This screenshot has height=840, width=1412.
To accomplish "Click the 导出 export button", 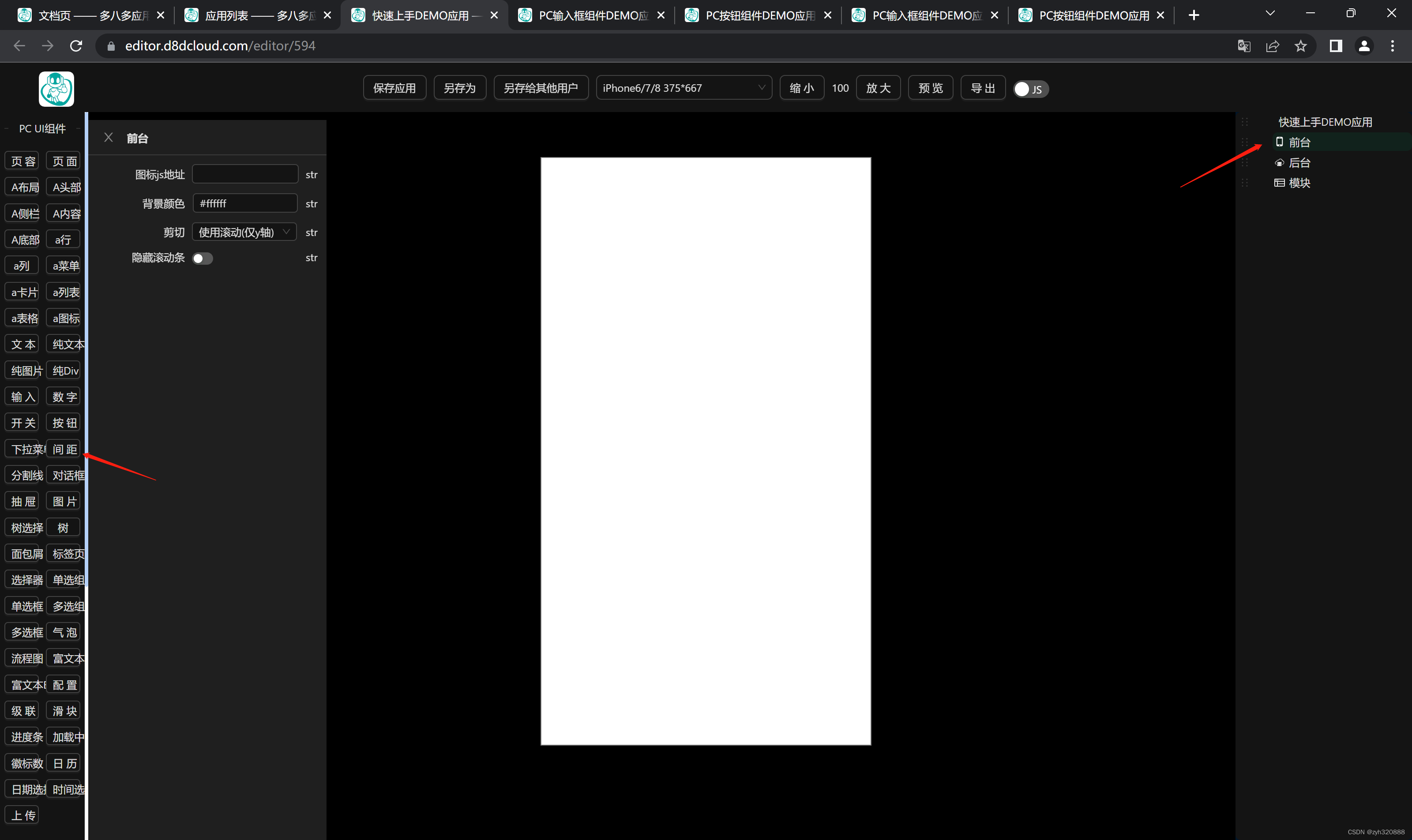I will pos(983,88).
